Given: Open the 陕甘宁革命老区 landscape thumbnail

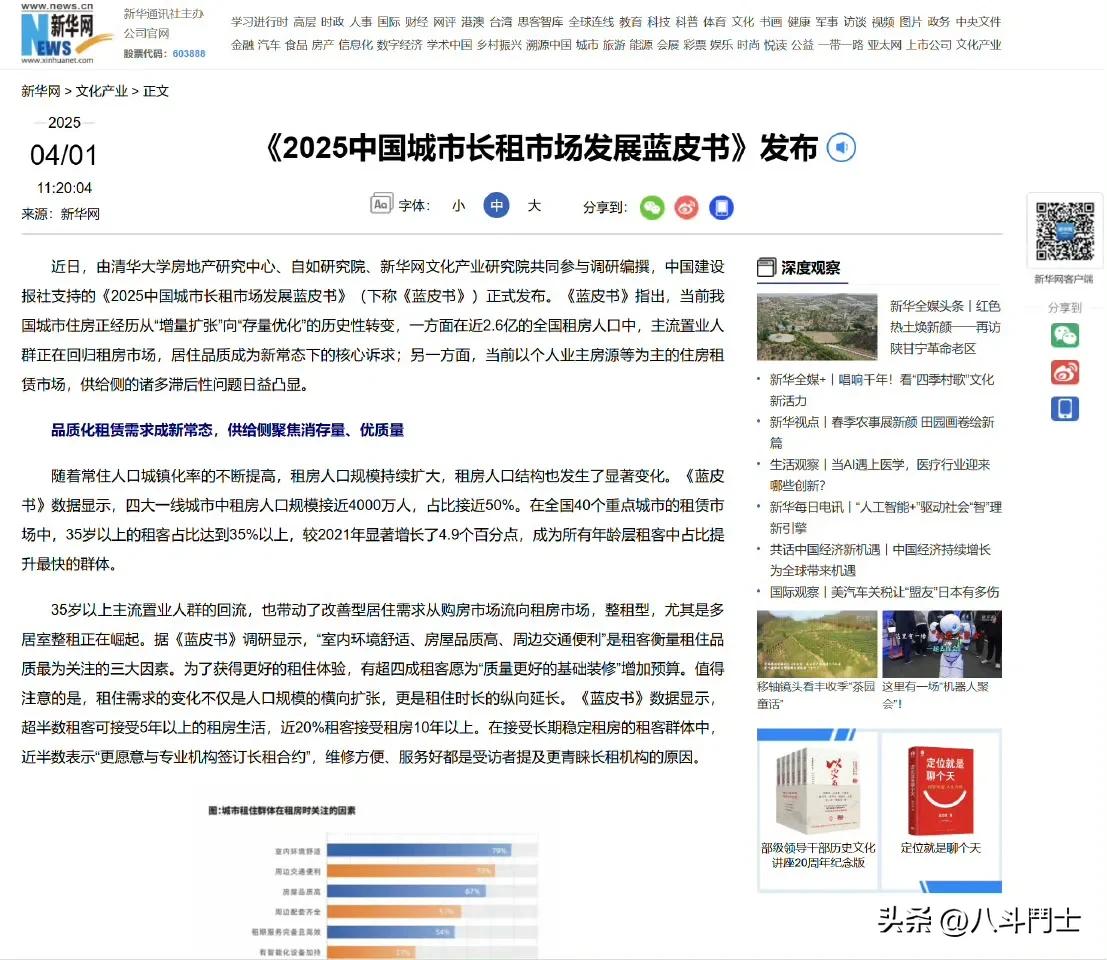Looking at the screenshot, I should pyautogui.click(x=817, y=327).
